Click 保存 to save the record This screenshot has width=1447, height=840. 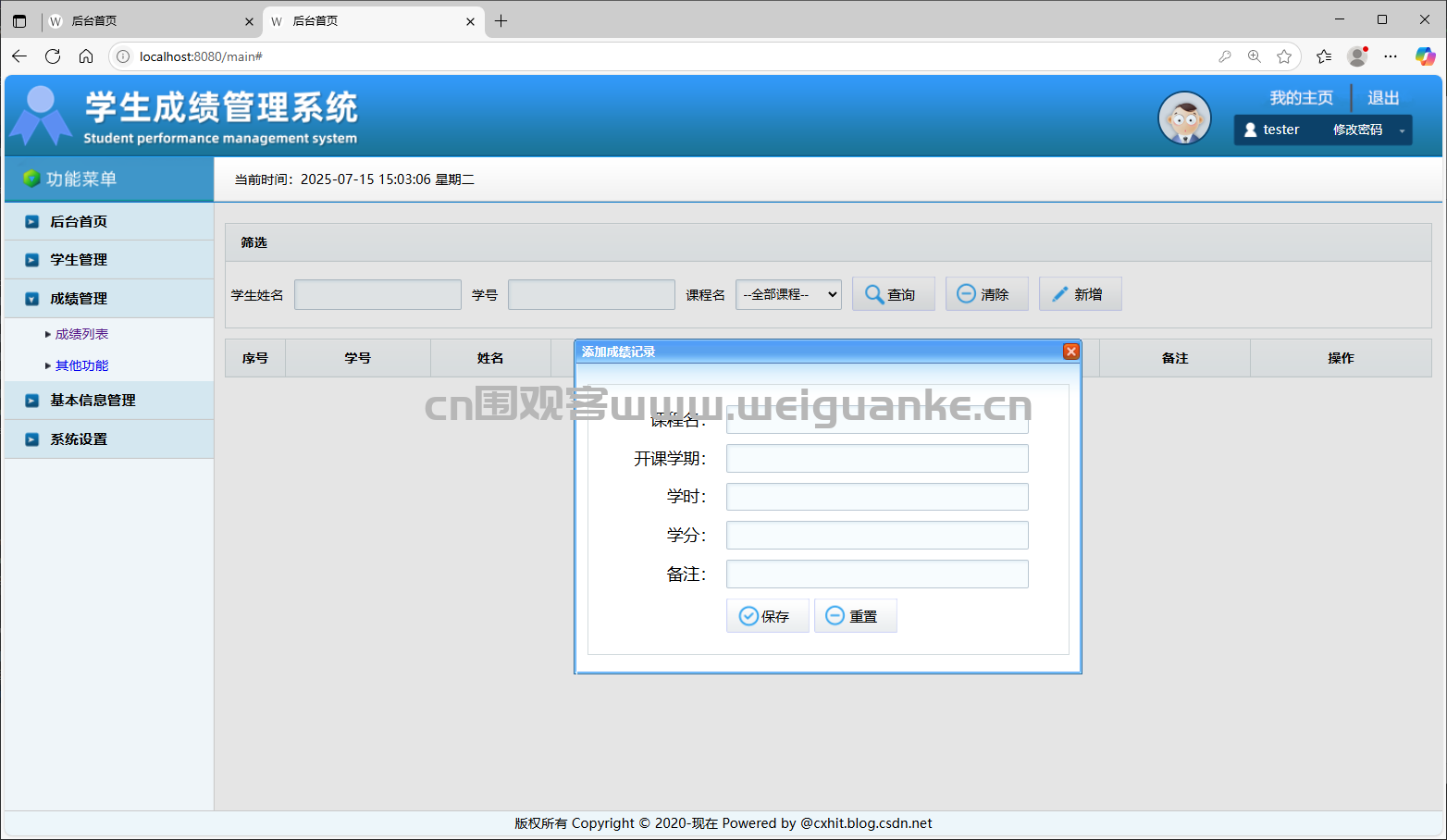(768, 616)
